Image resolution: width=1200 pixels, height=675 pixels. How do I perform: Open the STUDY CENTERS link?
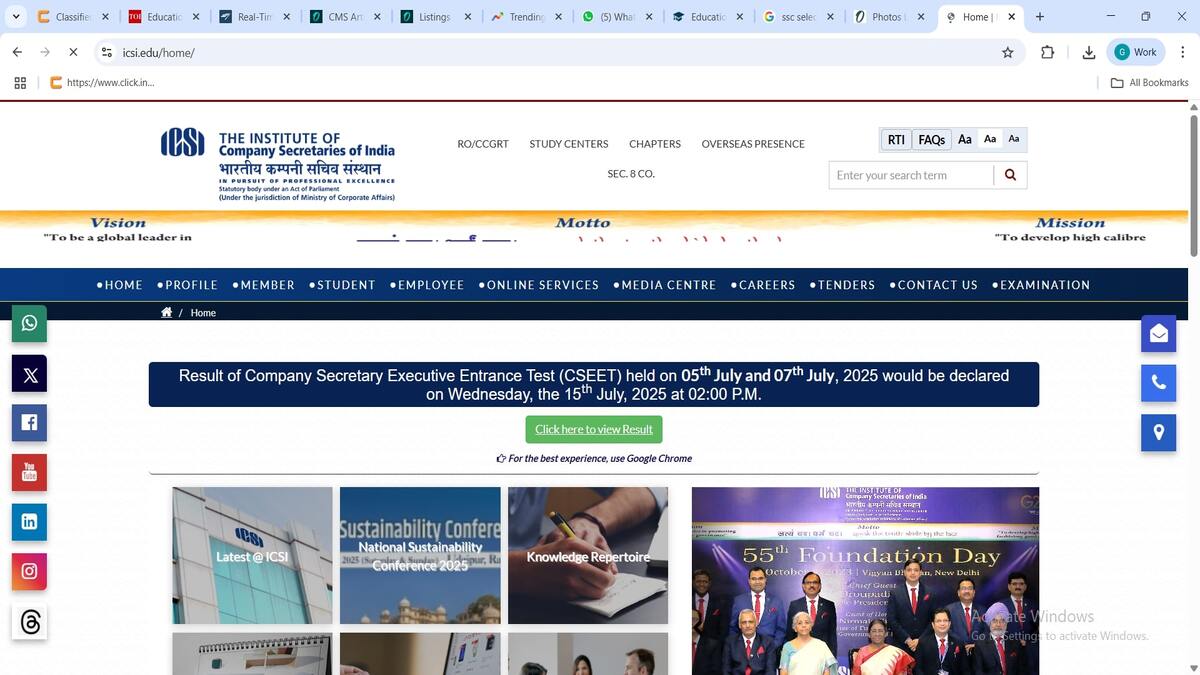tap(568, 144)
